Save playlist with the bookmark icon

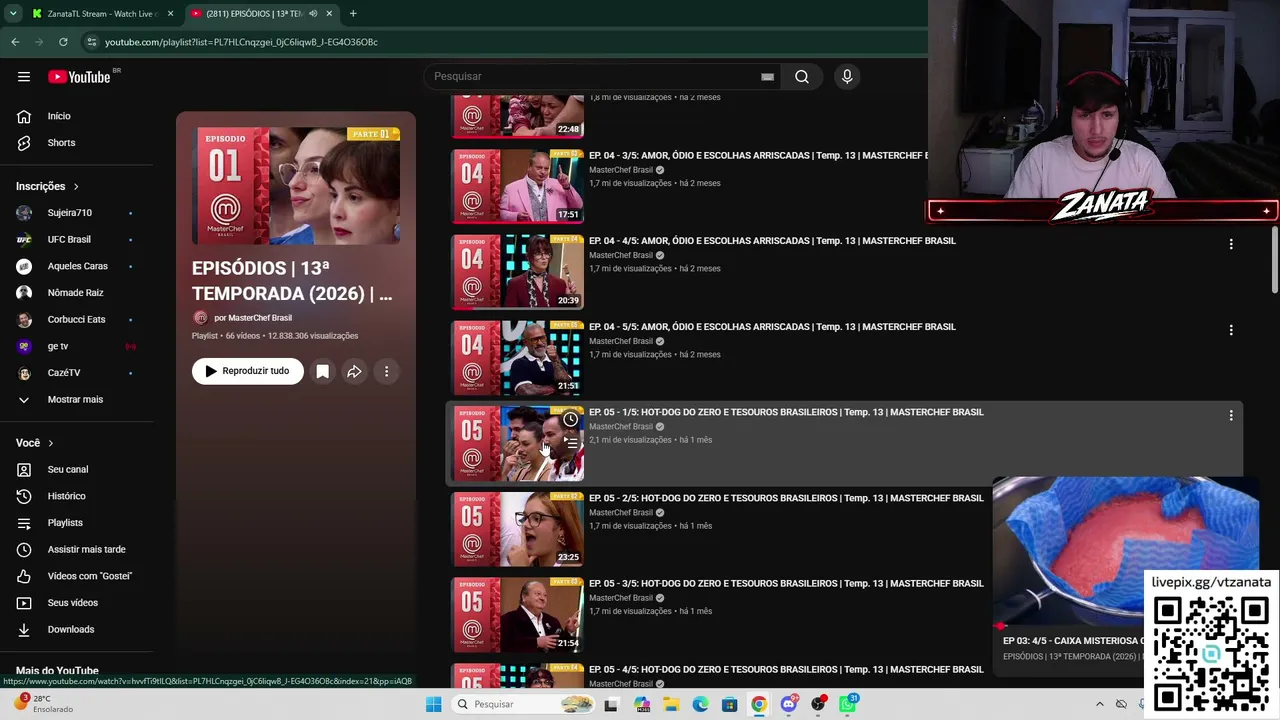click(x=322, y=371)
